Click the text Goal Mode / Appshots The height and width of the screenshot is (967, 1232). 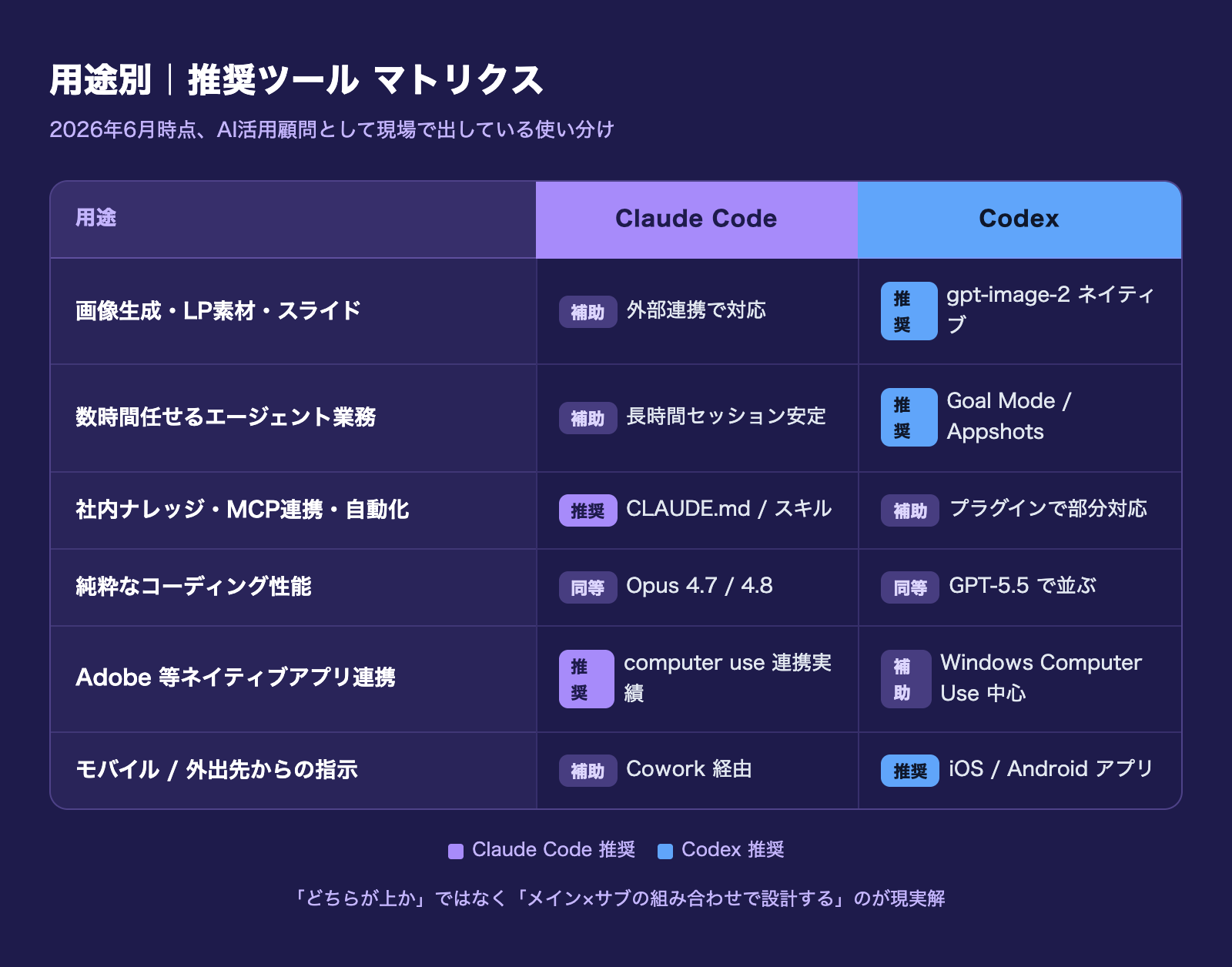[1009, 417]
